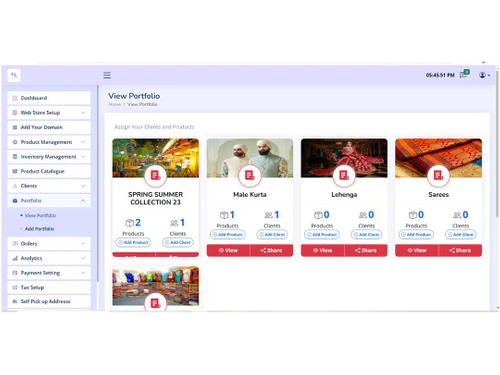Click Share button on Sarees card
This screenshot has height=375, width=500.
pyautogui.click(x=460, y=250)
